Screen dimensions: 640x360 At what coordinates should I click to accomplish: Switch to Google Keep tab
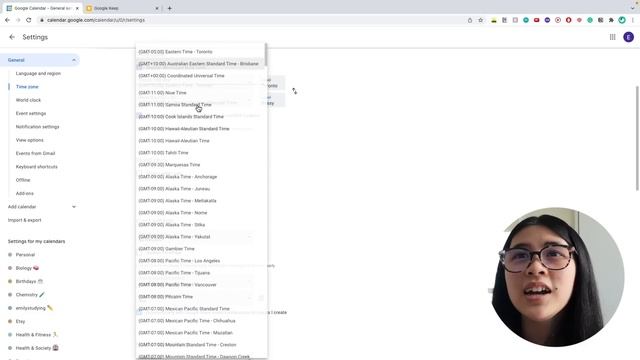pos(122,8)
